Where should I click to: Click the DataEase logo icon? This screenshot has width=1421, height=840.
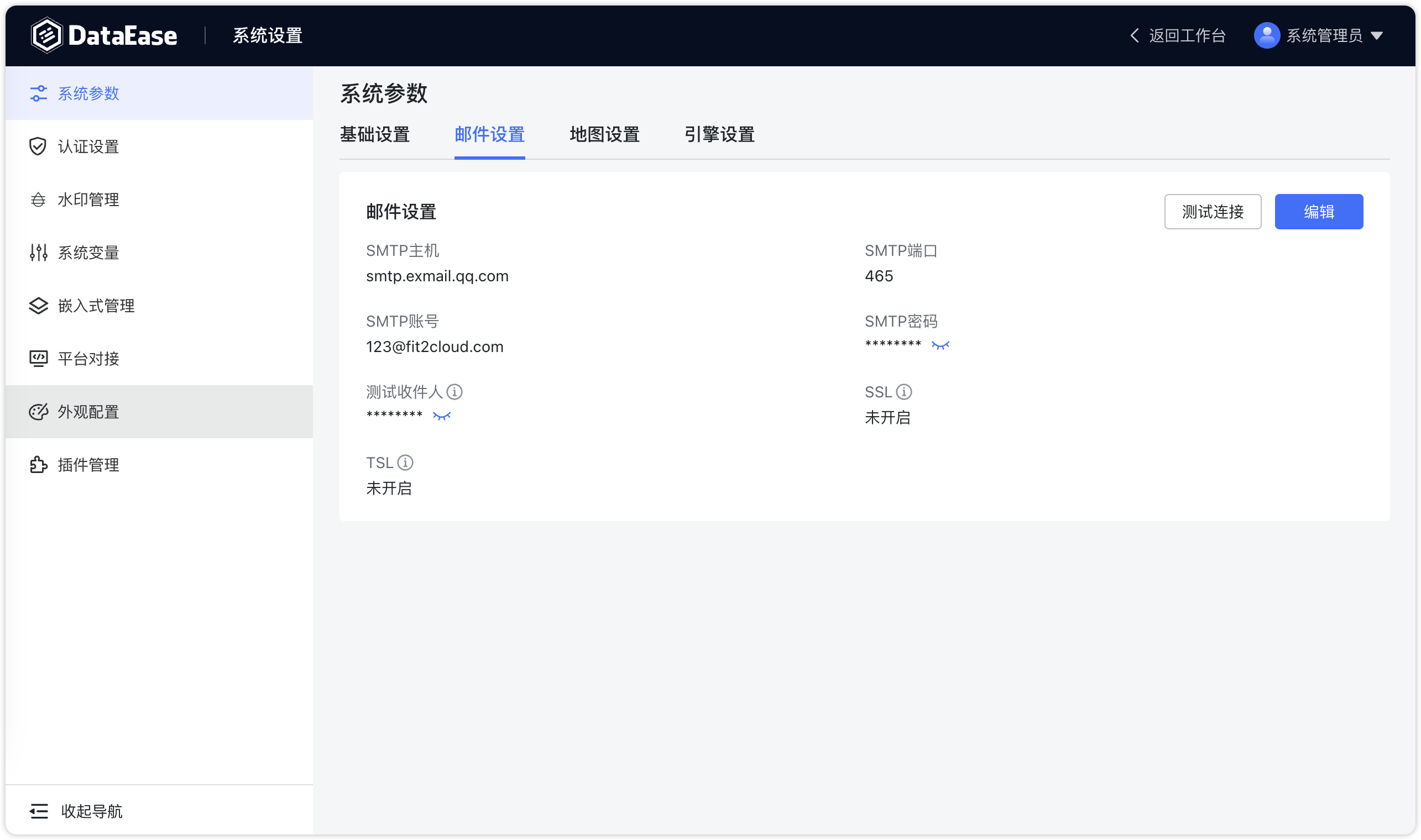46,35
